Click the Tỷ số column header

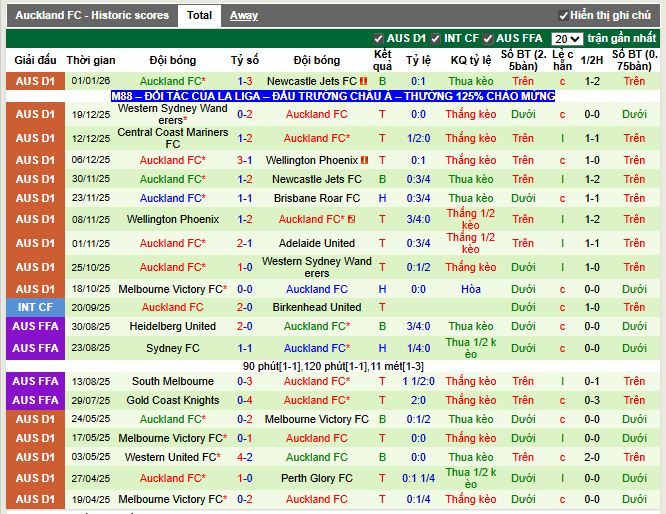245,60
